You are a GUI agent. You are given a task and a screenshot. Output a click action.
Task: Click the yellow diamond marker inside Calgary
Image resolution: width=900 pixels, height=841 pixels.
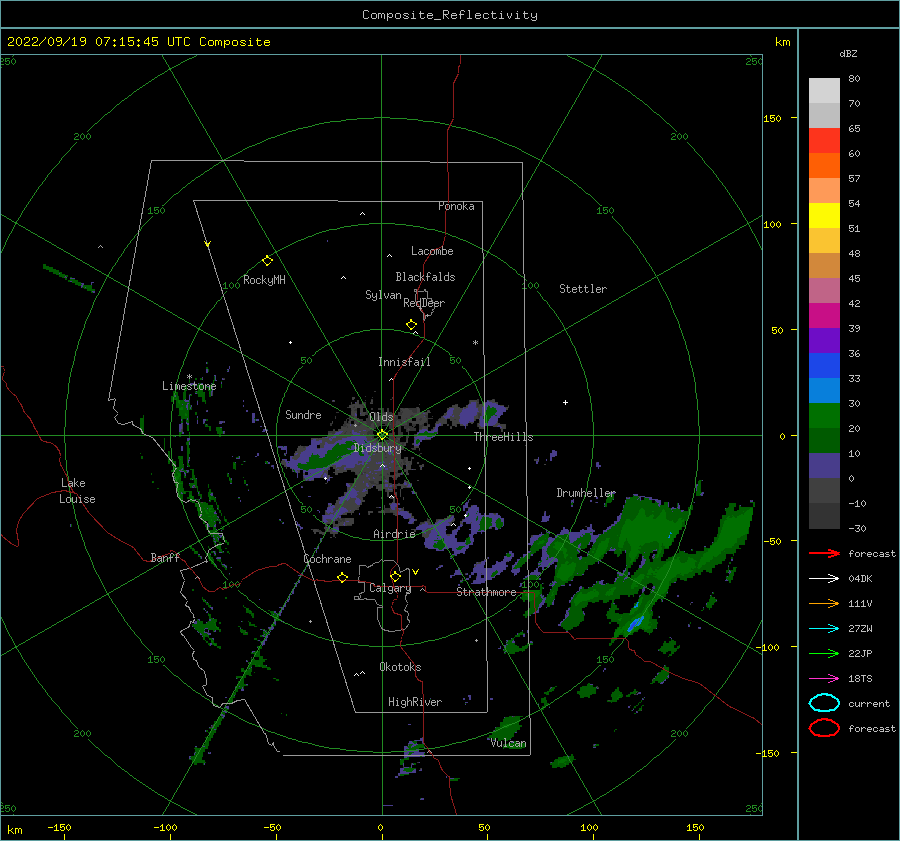point(395,576)
